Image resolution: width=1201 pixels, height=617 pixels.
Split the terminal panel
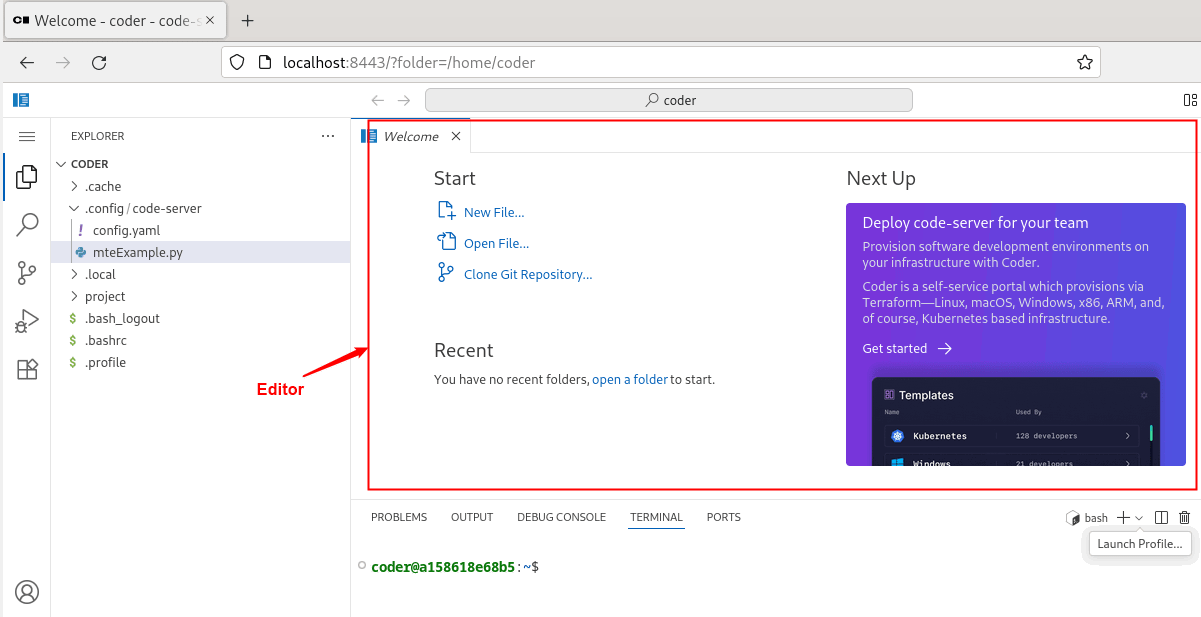click(1161, 518)
